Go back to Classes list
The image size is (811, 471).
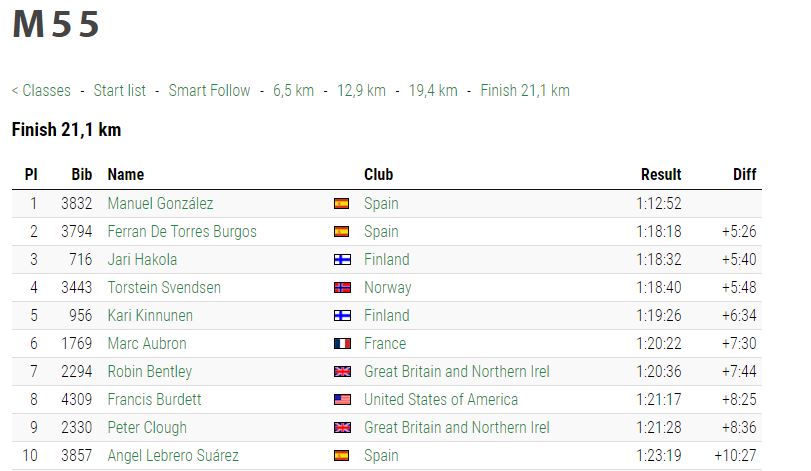[x=41, y=91]
